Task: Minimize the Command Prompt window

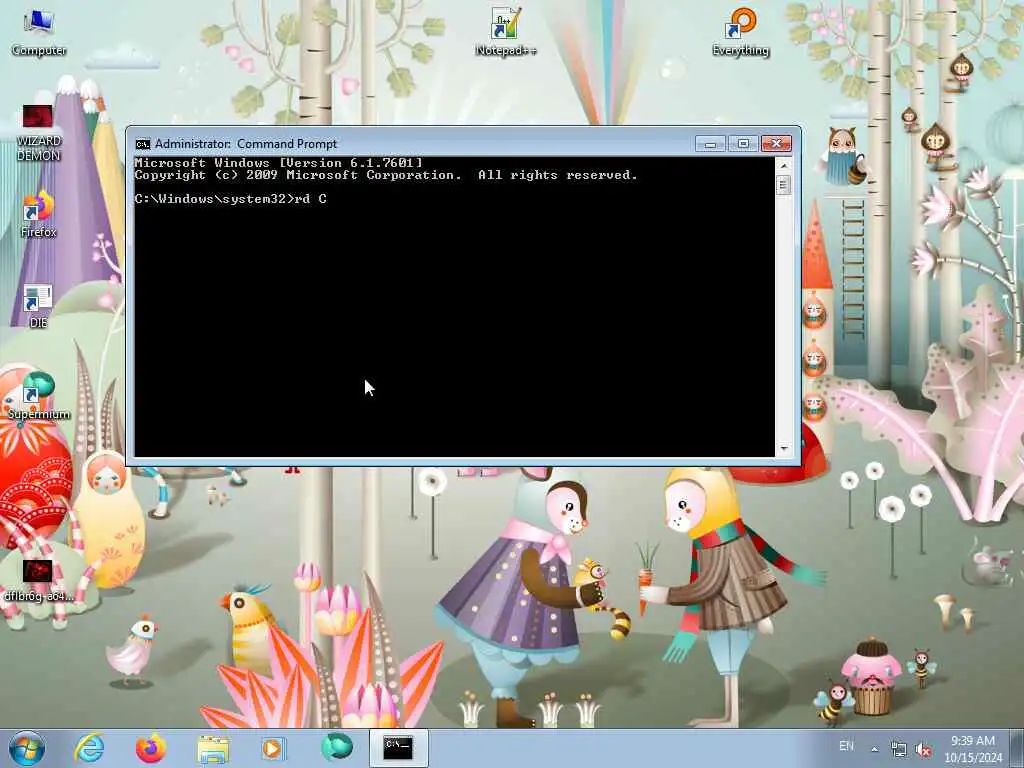Action: [x=711, y=144]
